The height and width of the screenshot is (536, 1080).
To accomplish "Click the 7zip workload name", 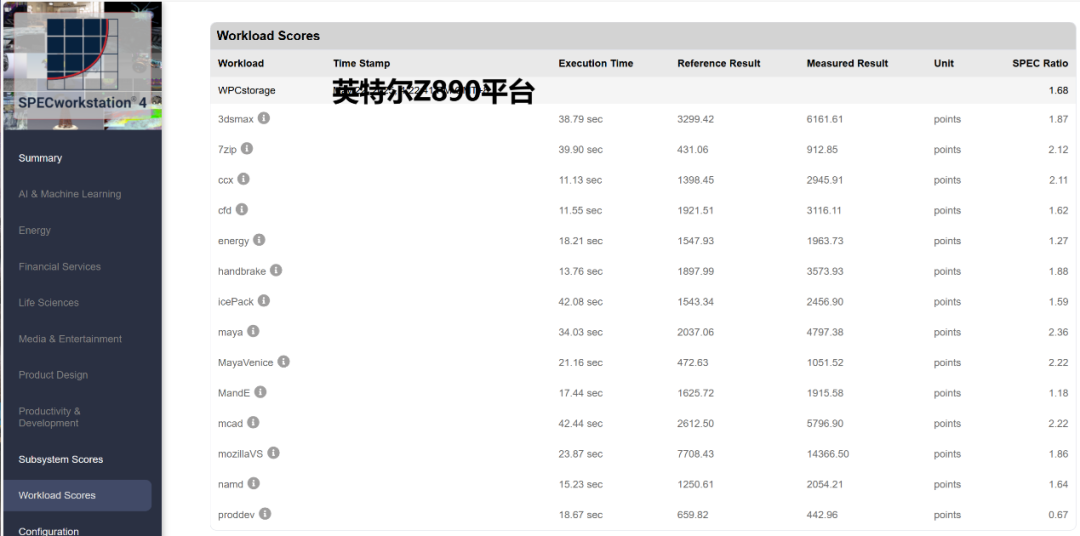I will (x=227, y=150).
